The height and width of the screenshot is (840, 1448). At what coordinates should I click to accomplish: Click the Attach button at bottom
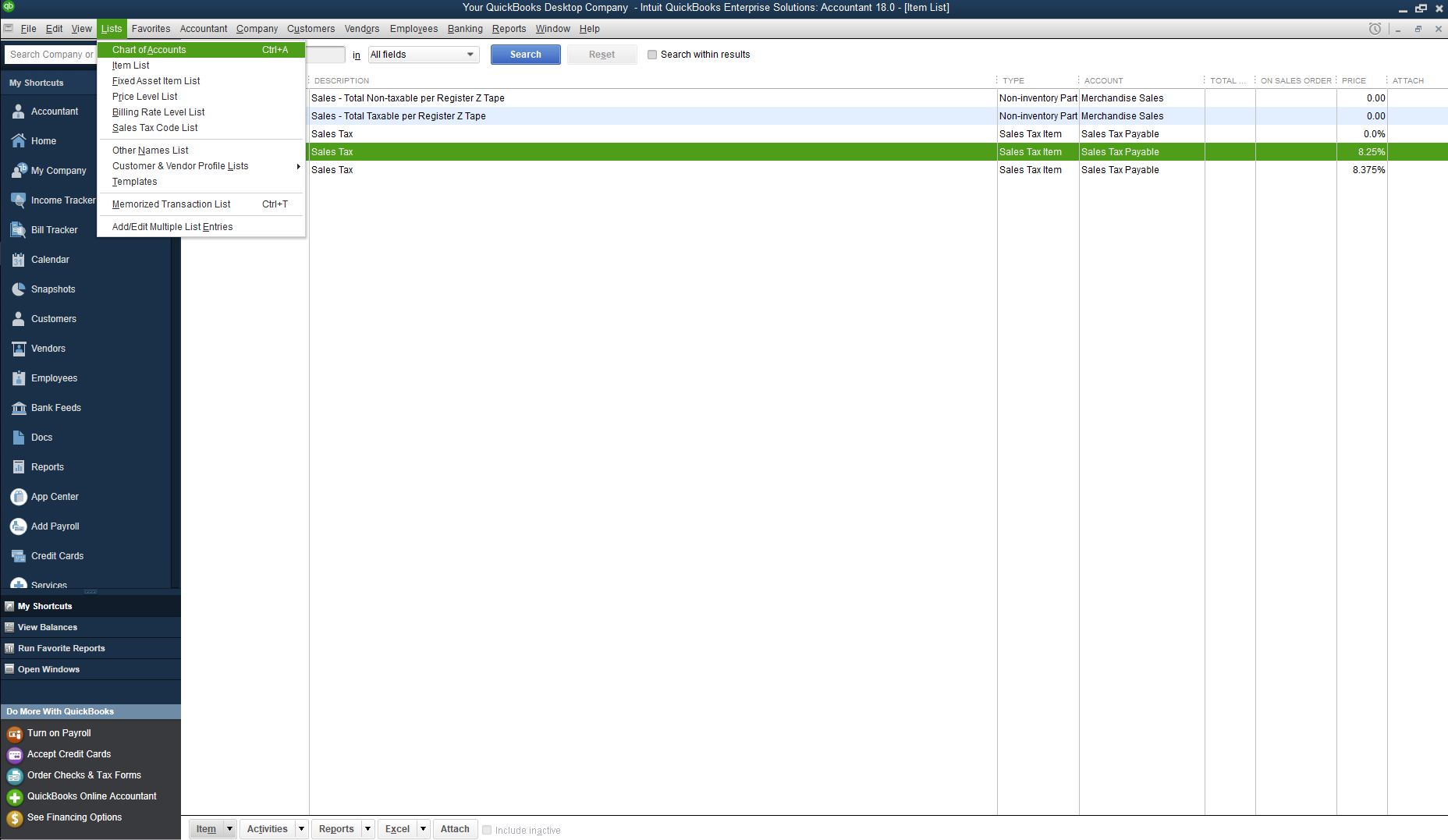click(454, 829)
